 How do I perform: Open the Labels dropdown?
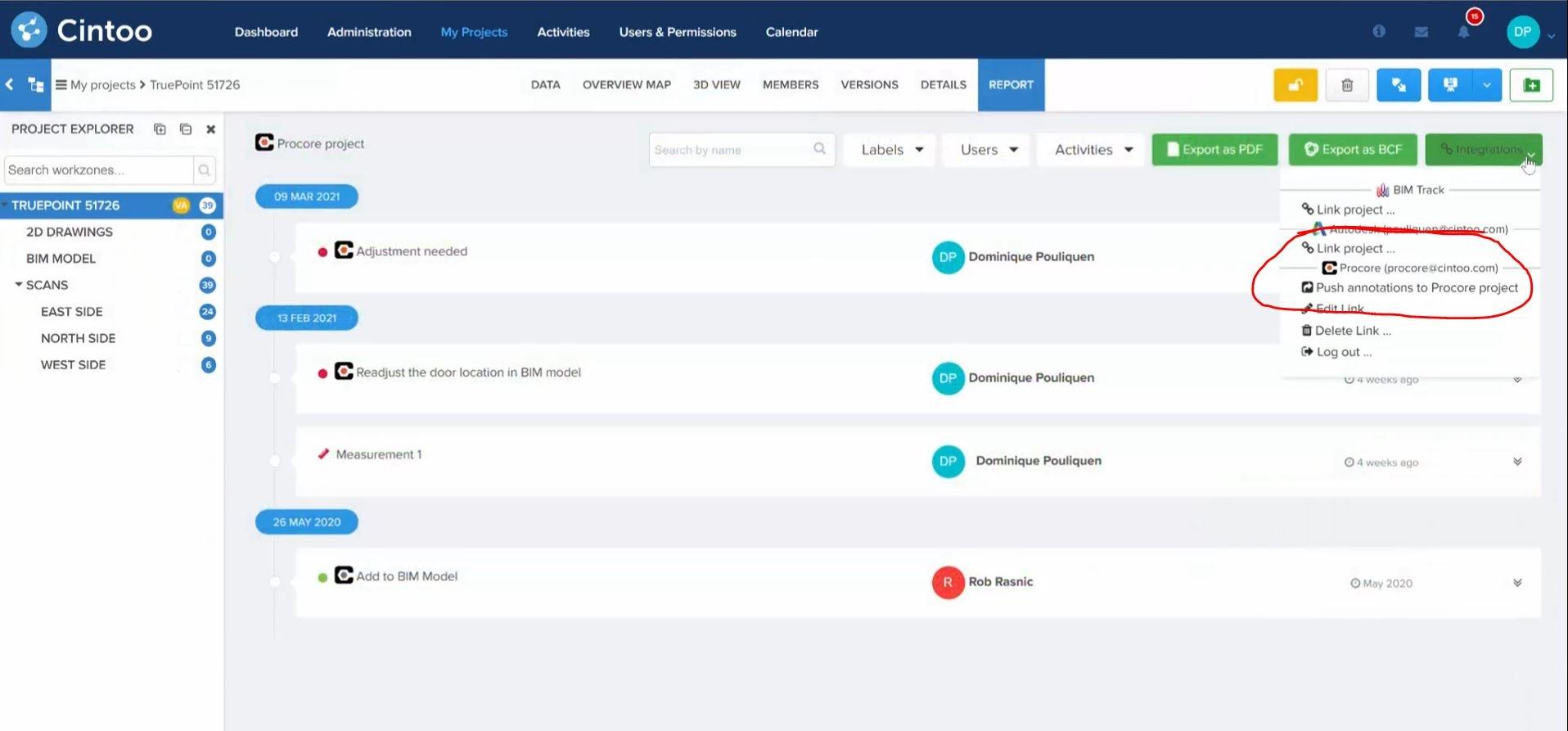click(890, 150)
